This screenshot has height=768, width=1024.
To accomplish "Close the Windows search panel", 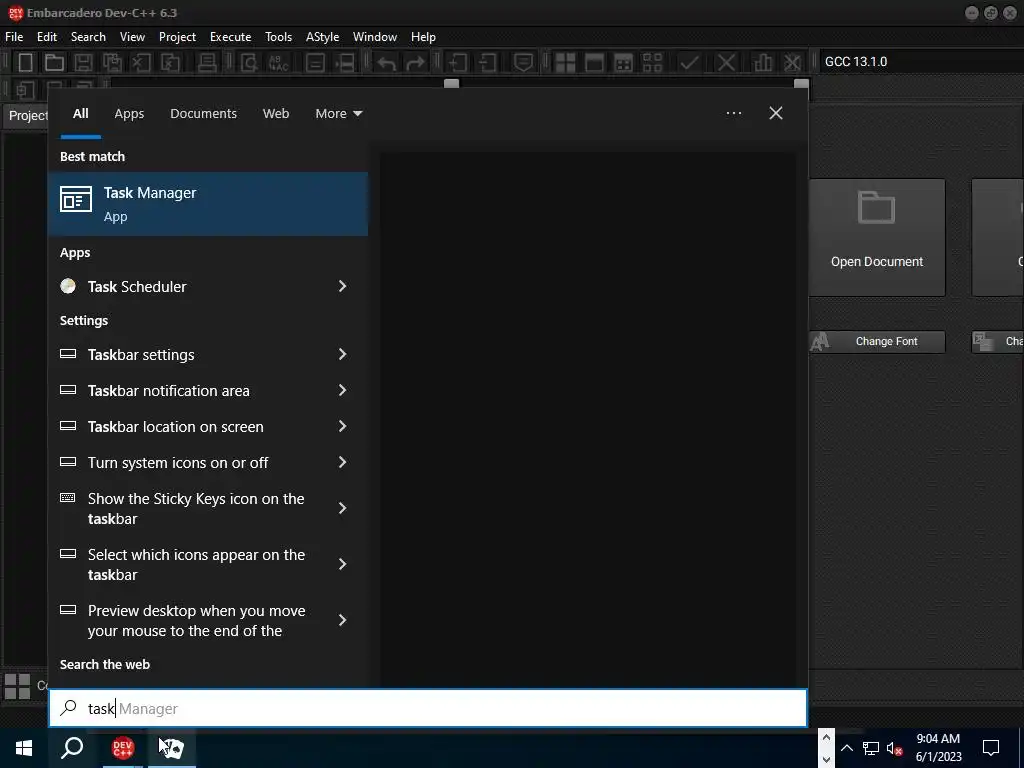I will pyautogui.click(x=776, y=113).
